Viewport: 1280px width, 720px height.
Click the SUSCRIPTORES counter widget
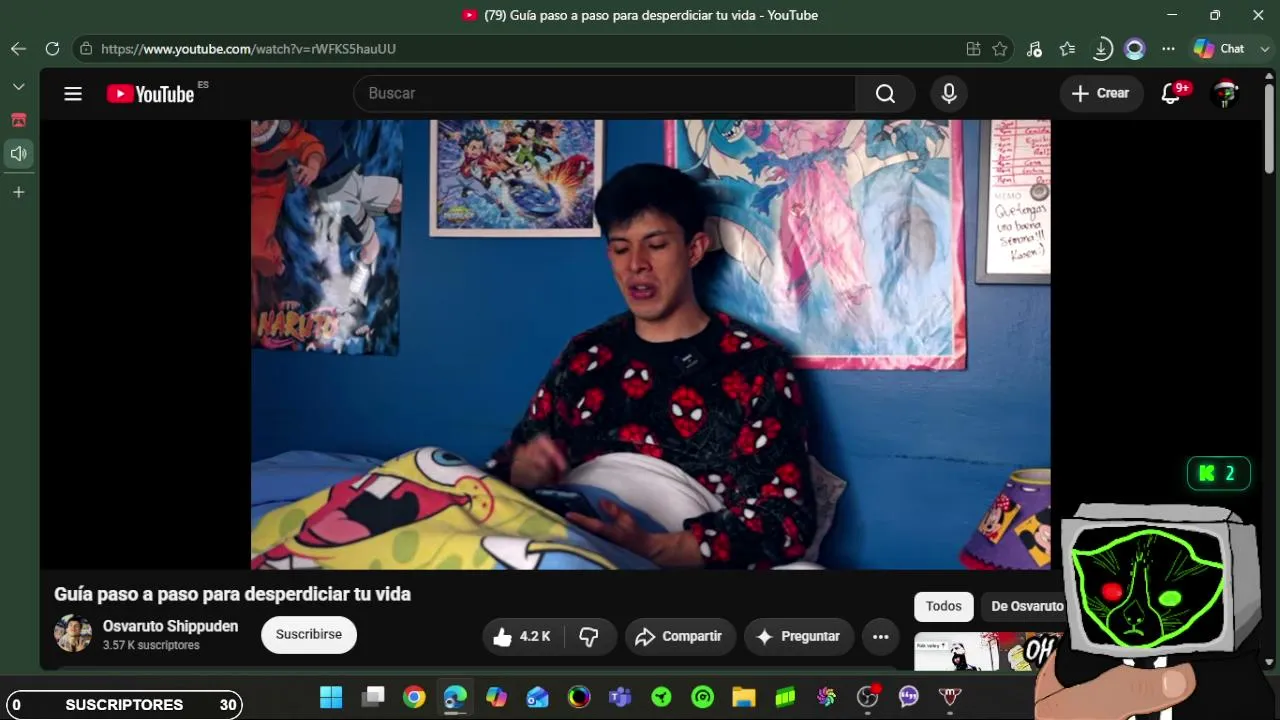[x=124, y=705]
